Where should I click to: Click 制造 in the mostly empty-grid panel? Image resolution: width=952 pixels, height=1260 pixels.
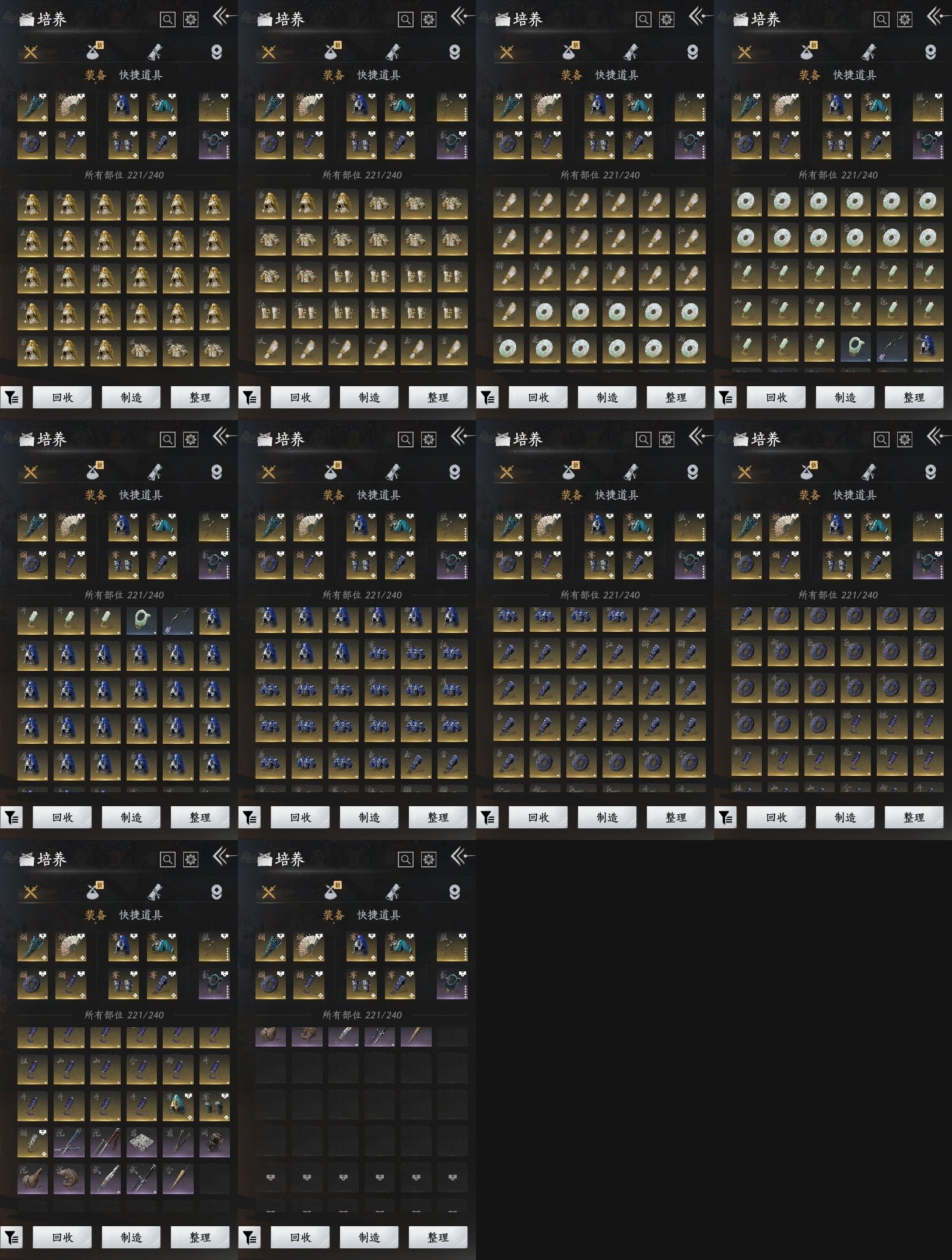369,1237
